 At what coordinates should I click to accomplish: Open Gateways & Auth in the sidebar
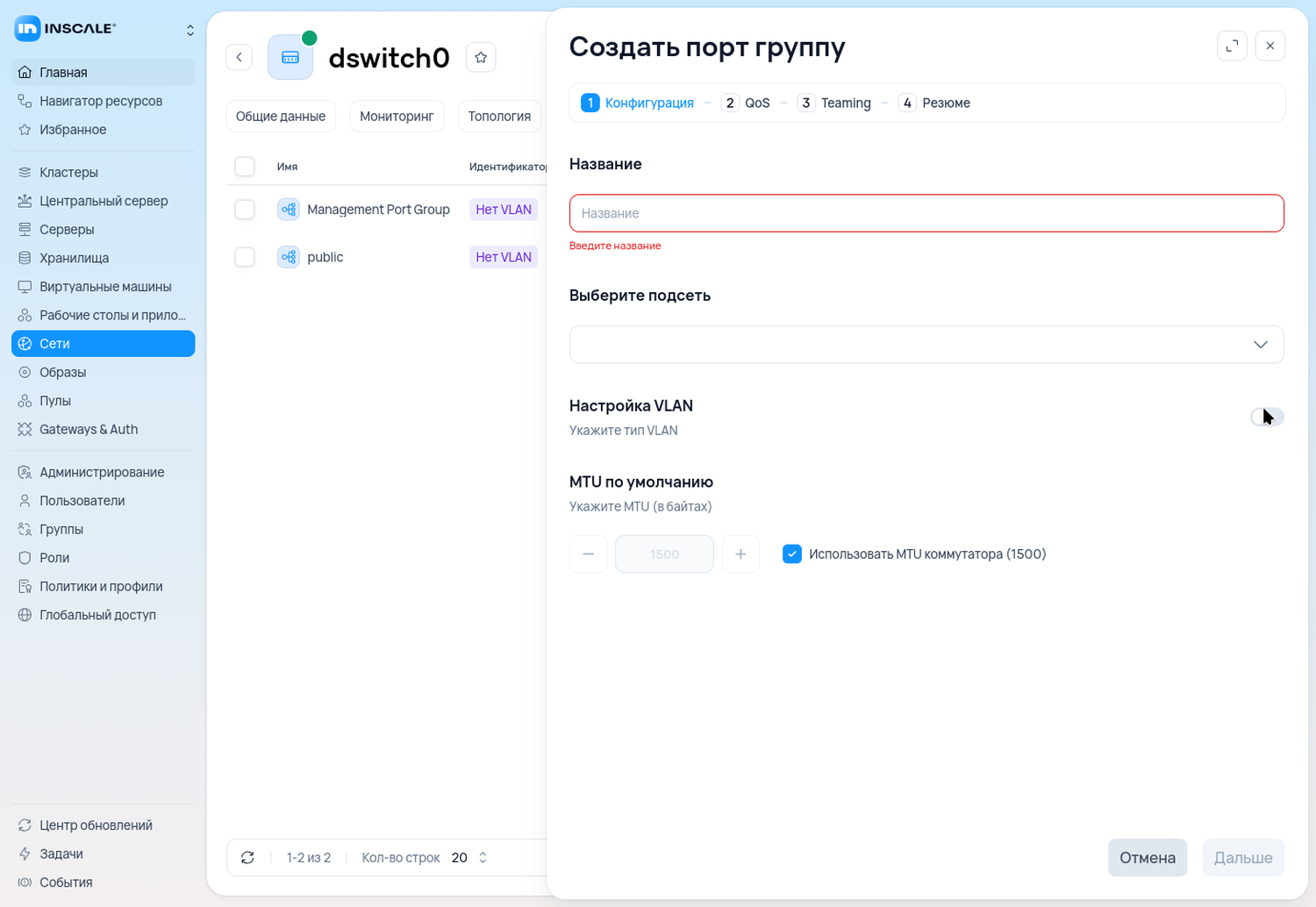[x=104, y=430]
